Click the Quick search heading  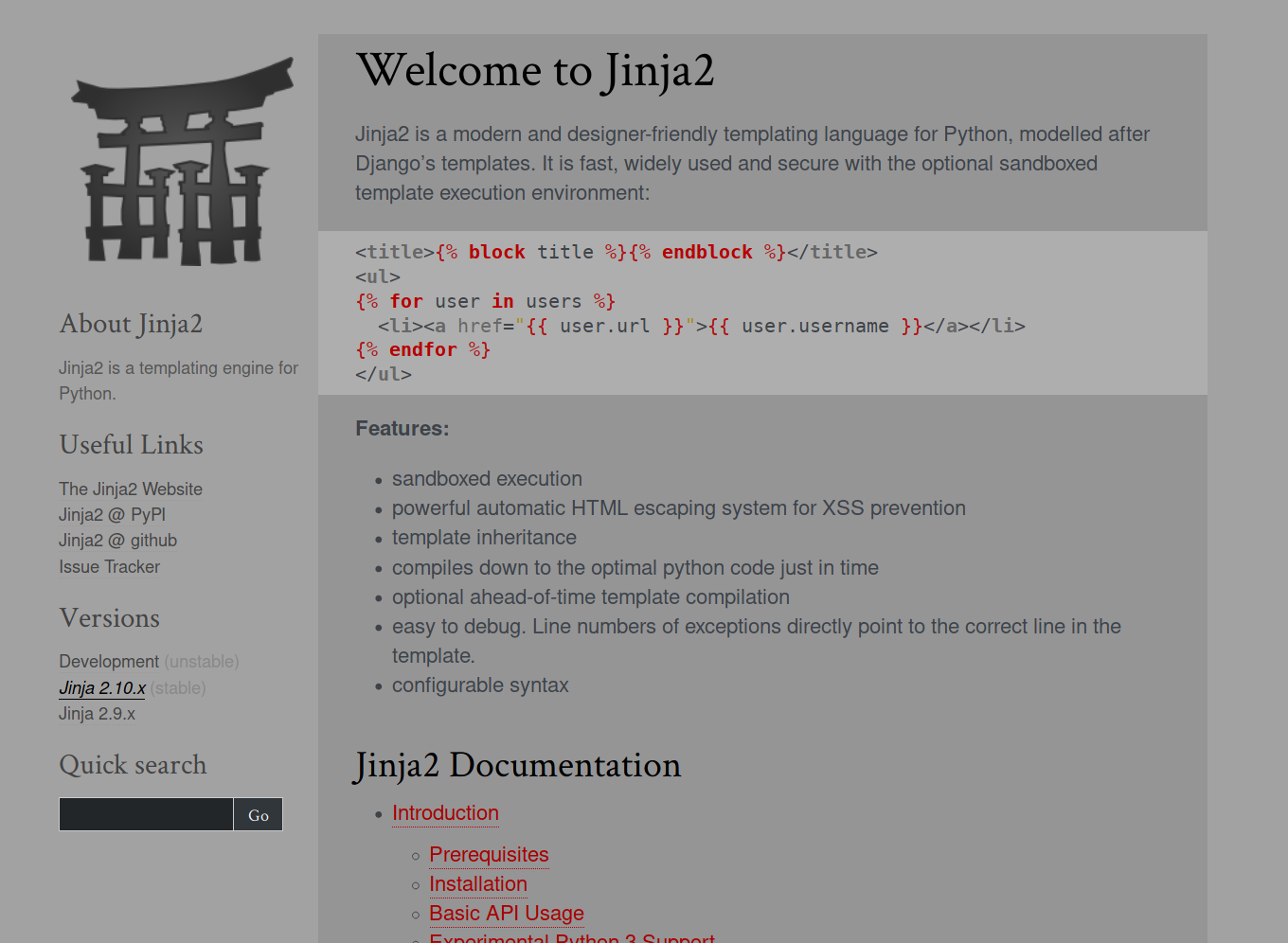click(133, 765)
